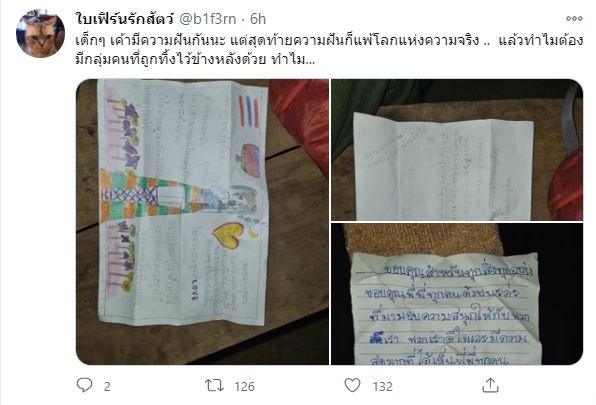The width and height of the screenshot is (596, 405).
Task: Click the yellow heart in the drawing
Action: (228, 235)
